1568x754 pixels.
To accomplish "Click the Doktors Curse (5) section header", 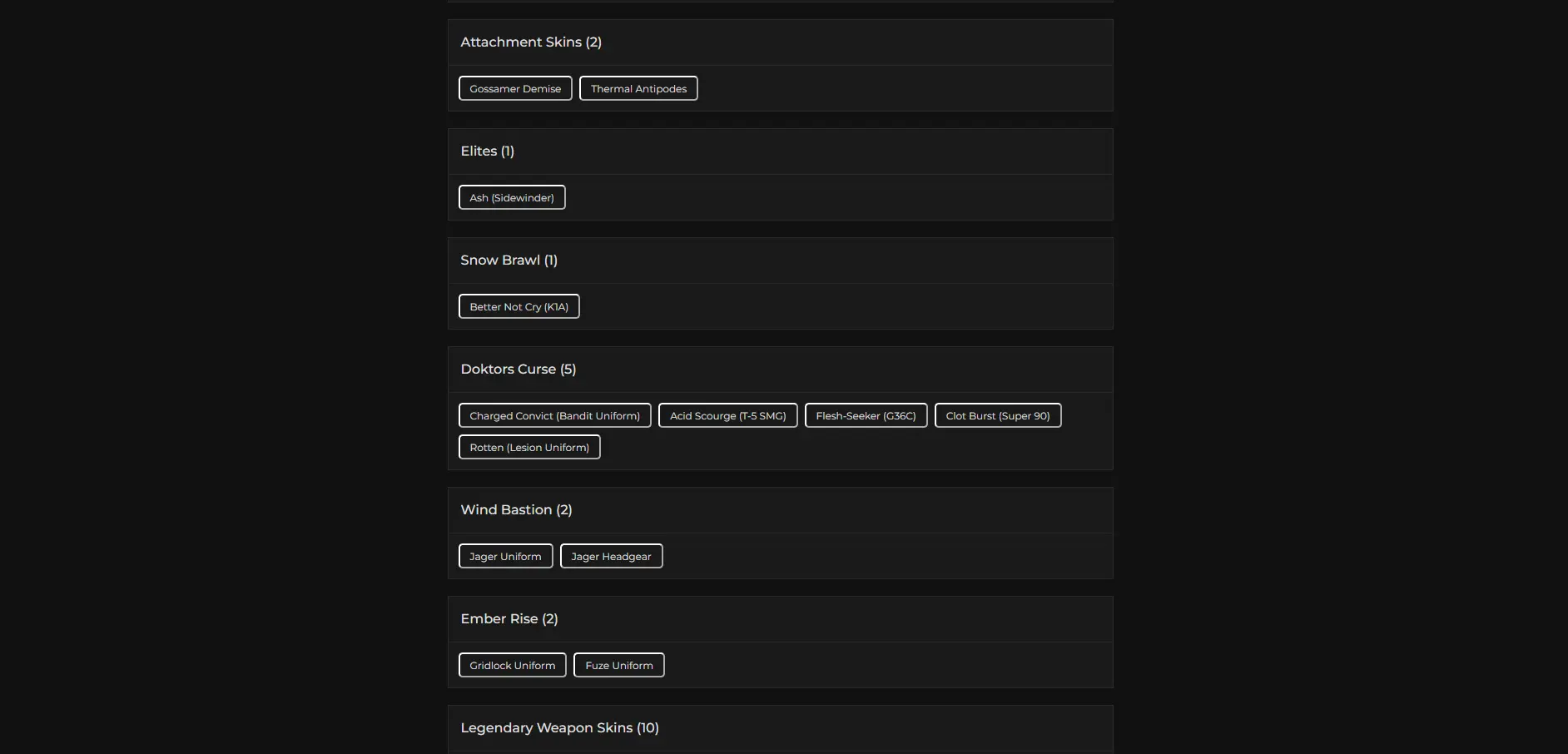I will point(780,370).
